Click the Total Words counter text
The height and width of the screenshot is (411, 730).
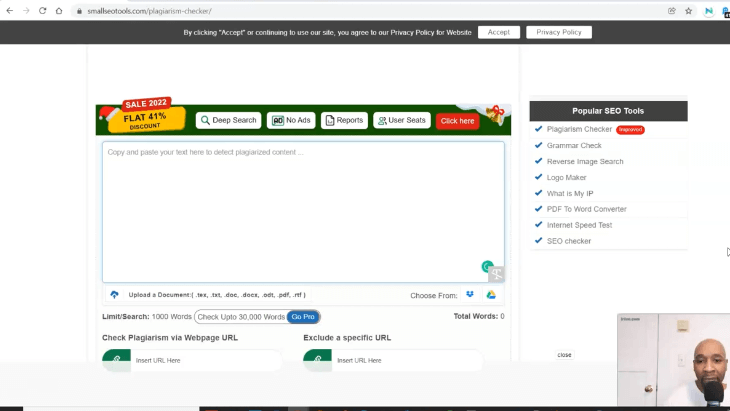(479, 316)
